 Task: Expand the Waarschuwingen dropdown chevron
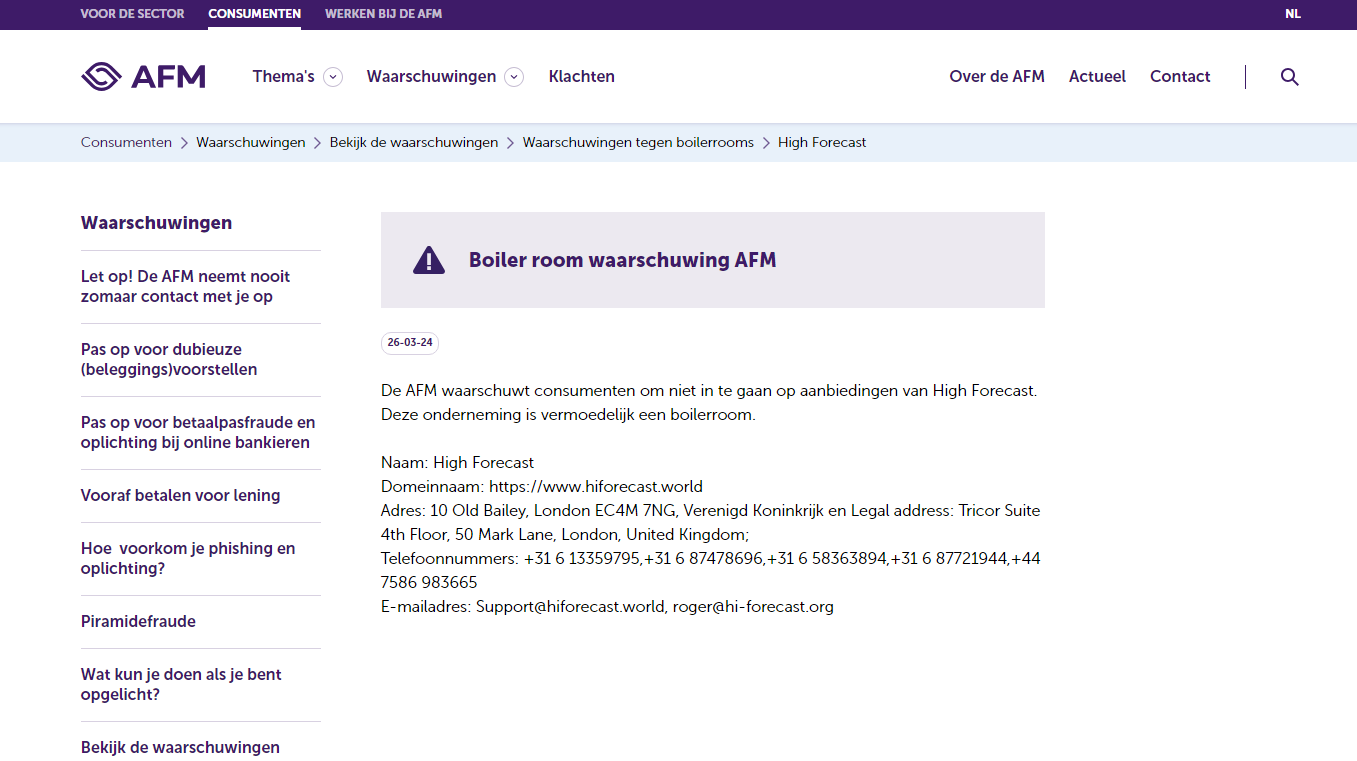[514, 77]
